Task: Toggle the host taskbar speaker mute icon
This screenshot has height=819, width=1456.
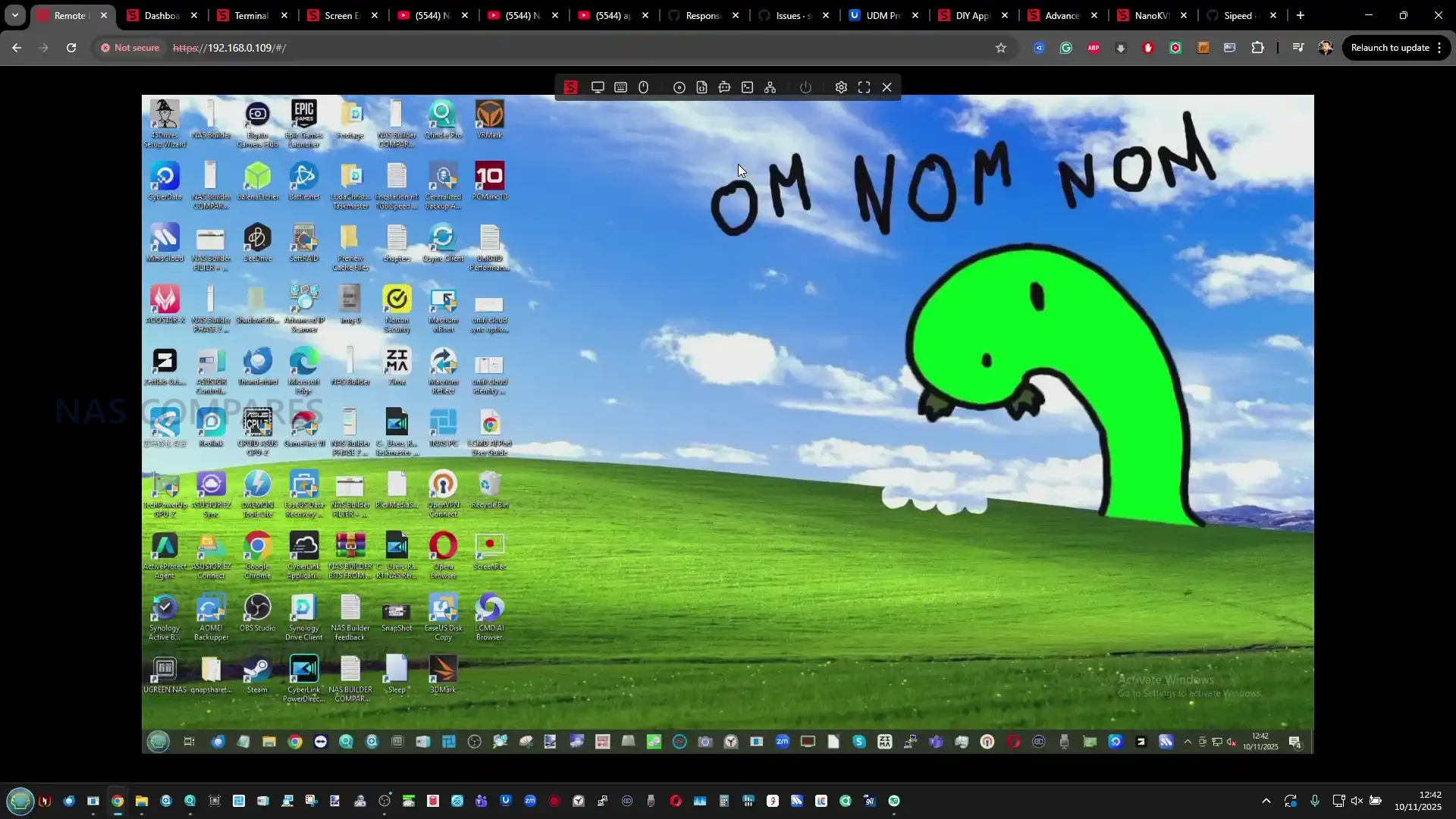Action: tap(1357, 801)
